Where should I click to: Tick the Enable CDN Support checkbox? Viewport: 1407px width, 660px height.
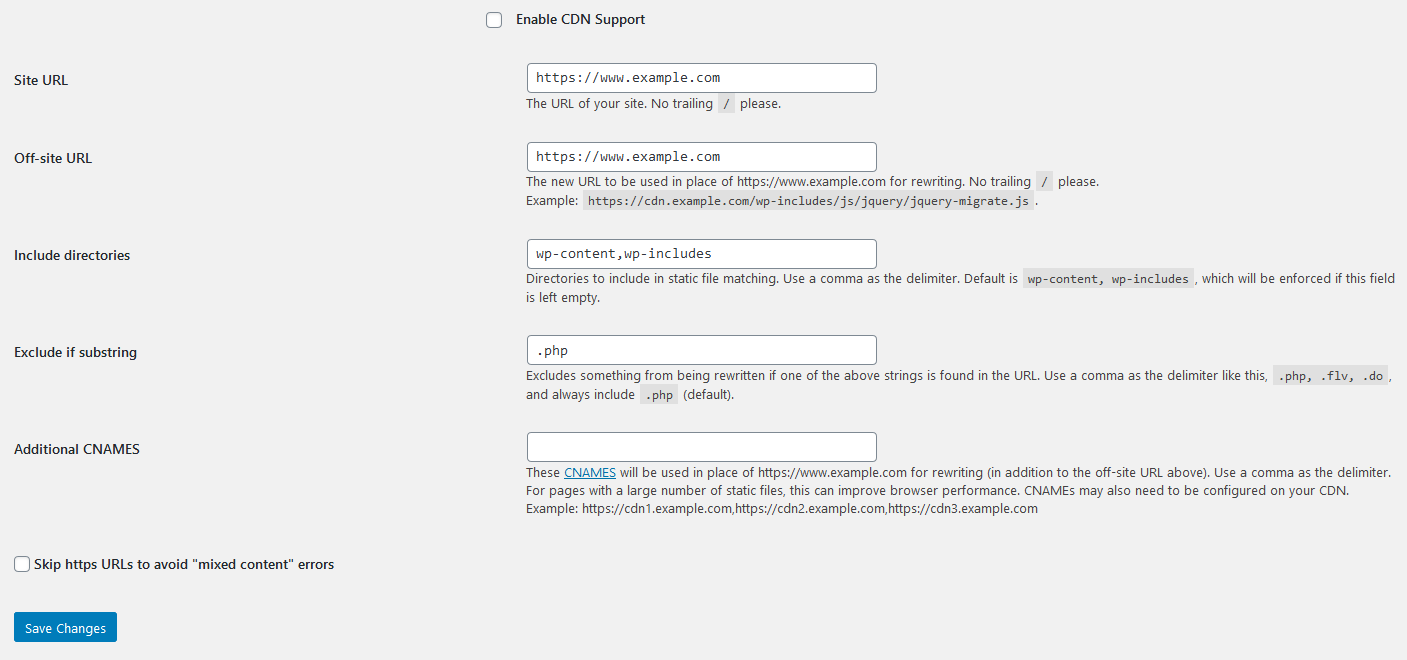pyautogui.click(x=494, y=20)
